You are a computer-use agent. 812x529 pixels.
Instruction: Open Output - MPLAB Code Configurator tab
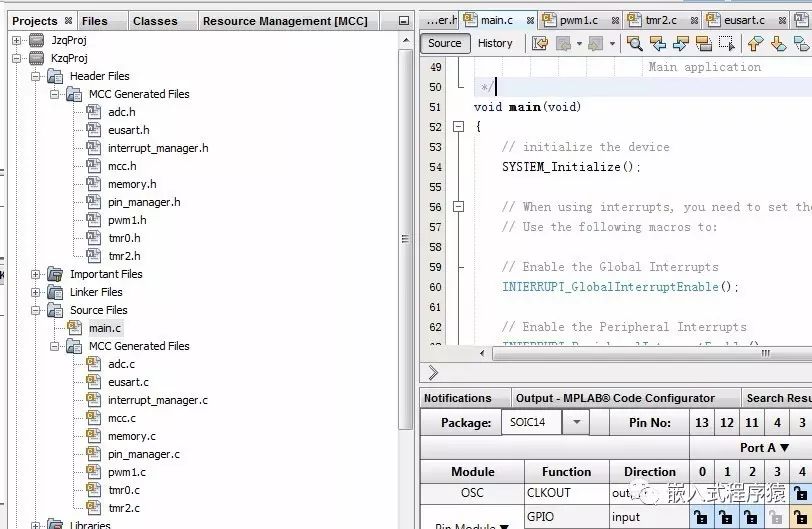615,398
